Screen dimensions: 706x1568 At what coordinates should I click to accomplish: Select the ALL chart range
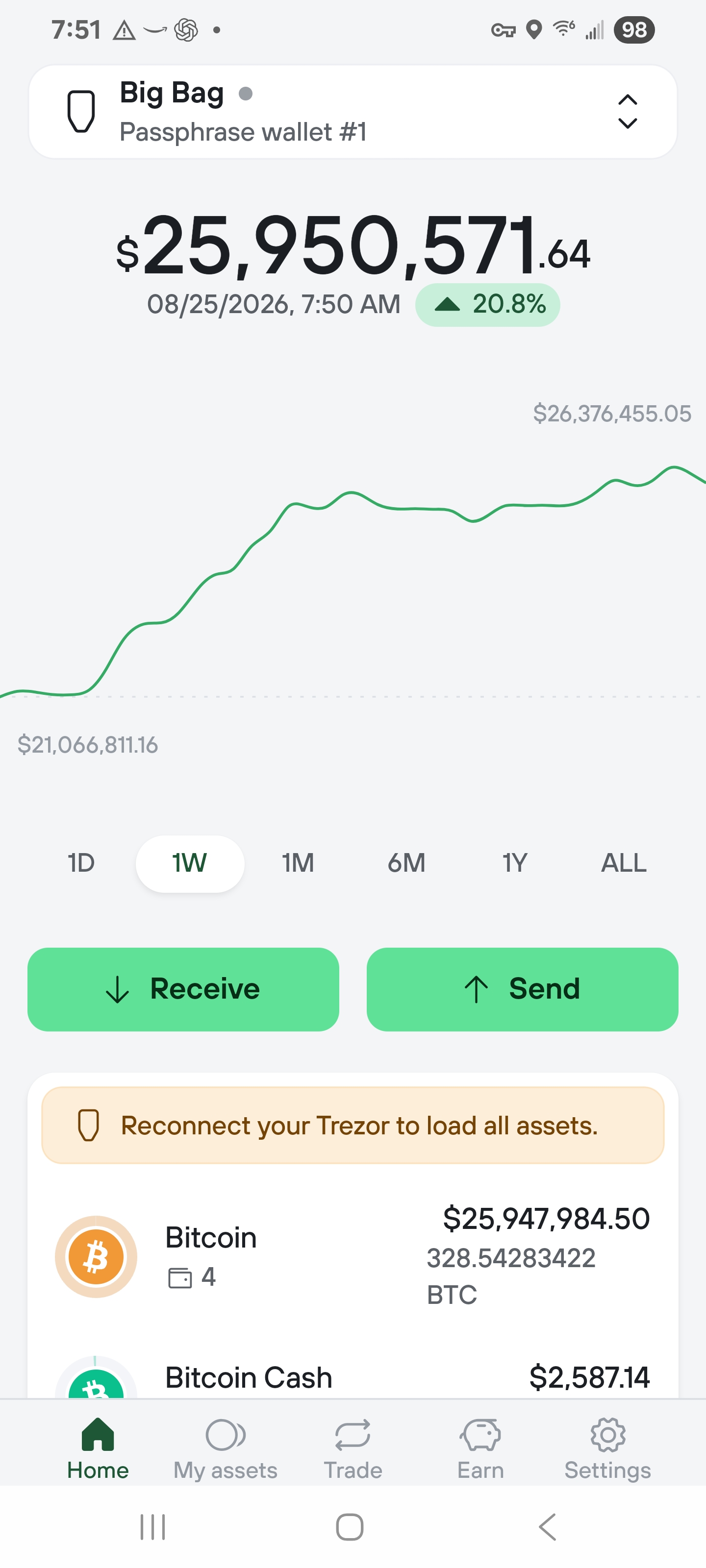[x=624, y=862]
